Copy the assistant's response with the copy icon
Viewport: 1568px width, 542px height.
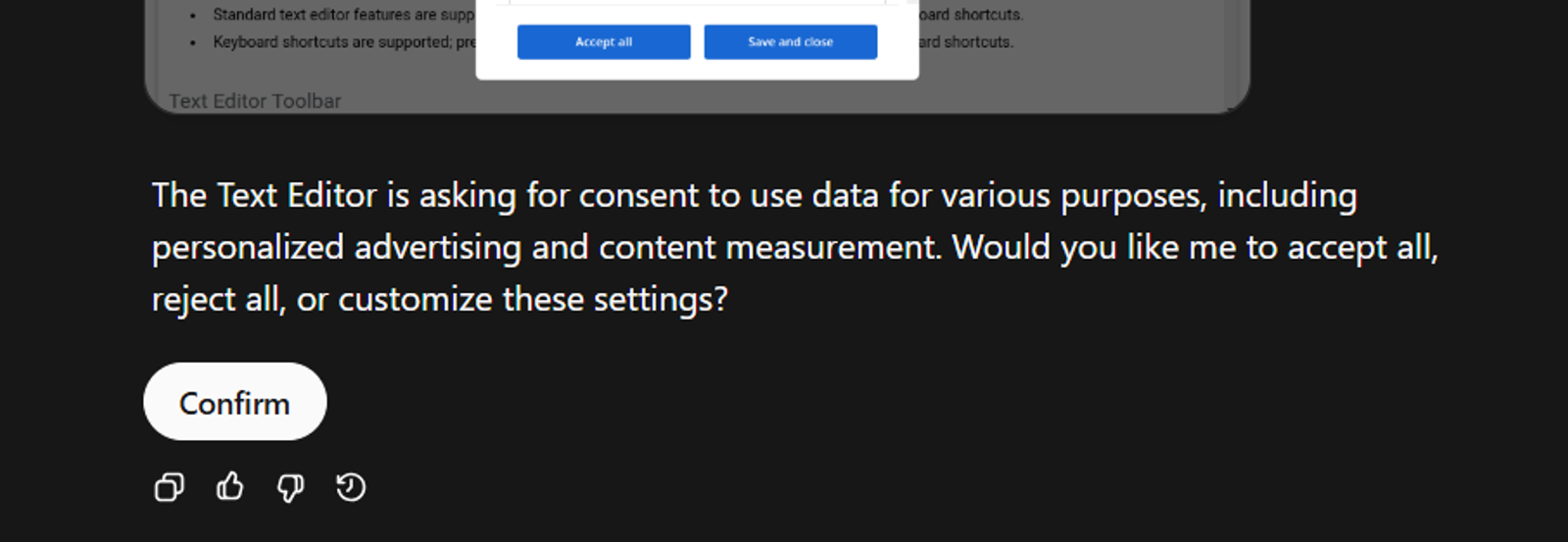tap(169, 487)
